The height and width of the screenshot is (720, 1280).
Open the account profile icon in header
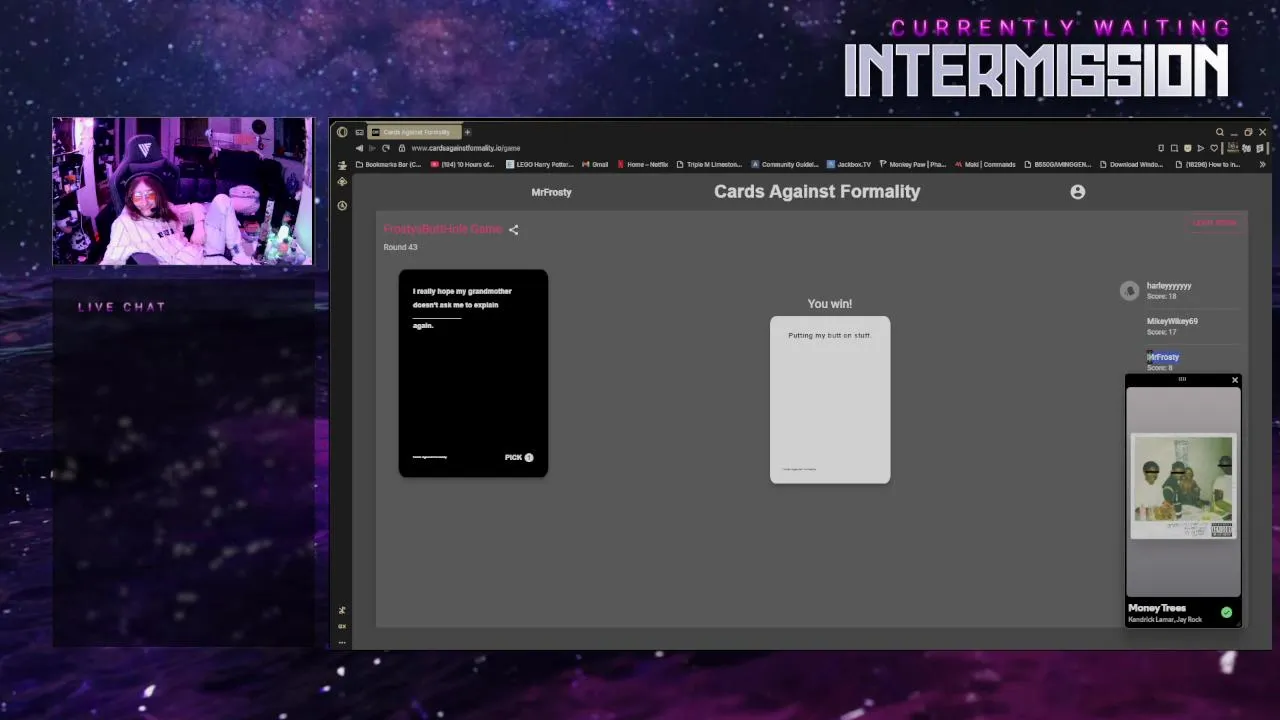pyautogui.click(x=1077, y=192)
